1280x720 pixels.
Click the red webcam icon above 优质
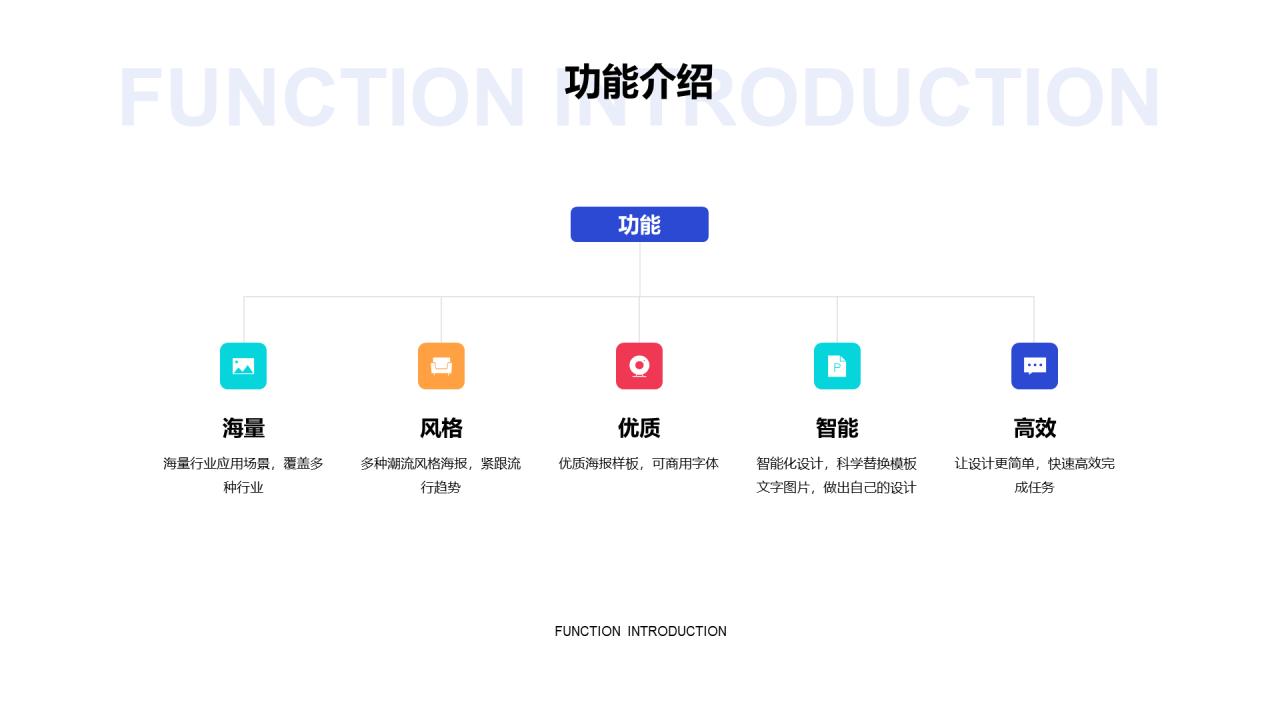tap(639, 366)
